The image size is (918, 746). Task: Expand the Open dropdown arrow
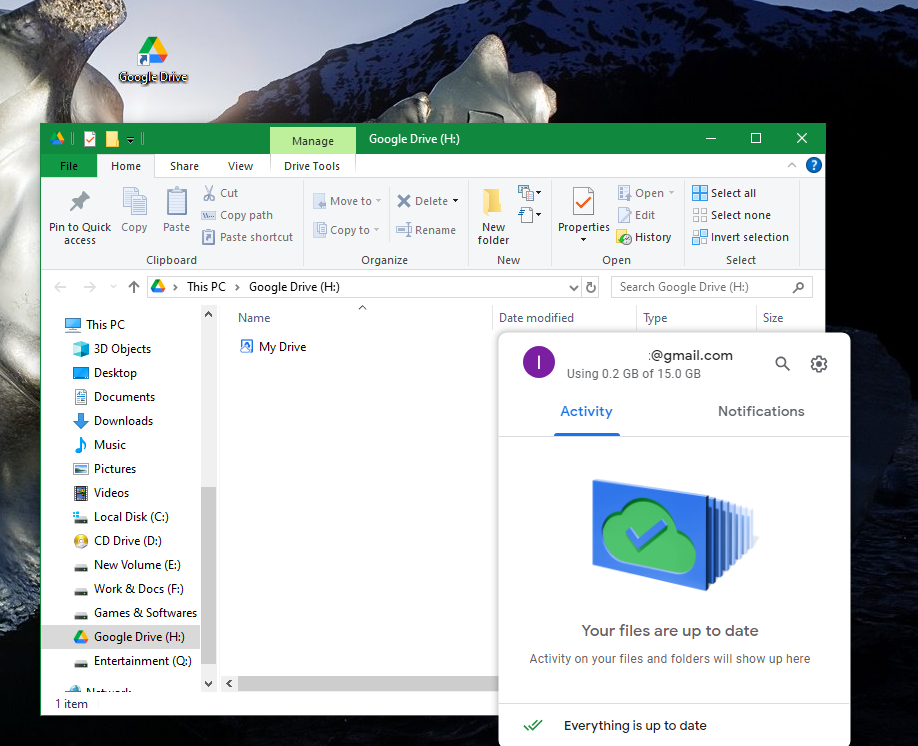click(672, 193)
